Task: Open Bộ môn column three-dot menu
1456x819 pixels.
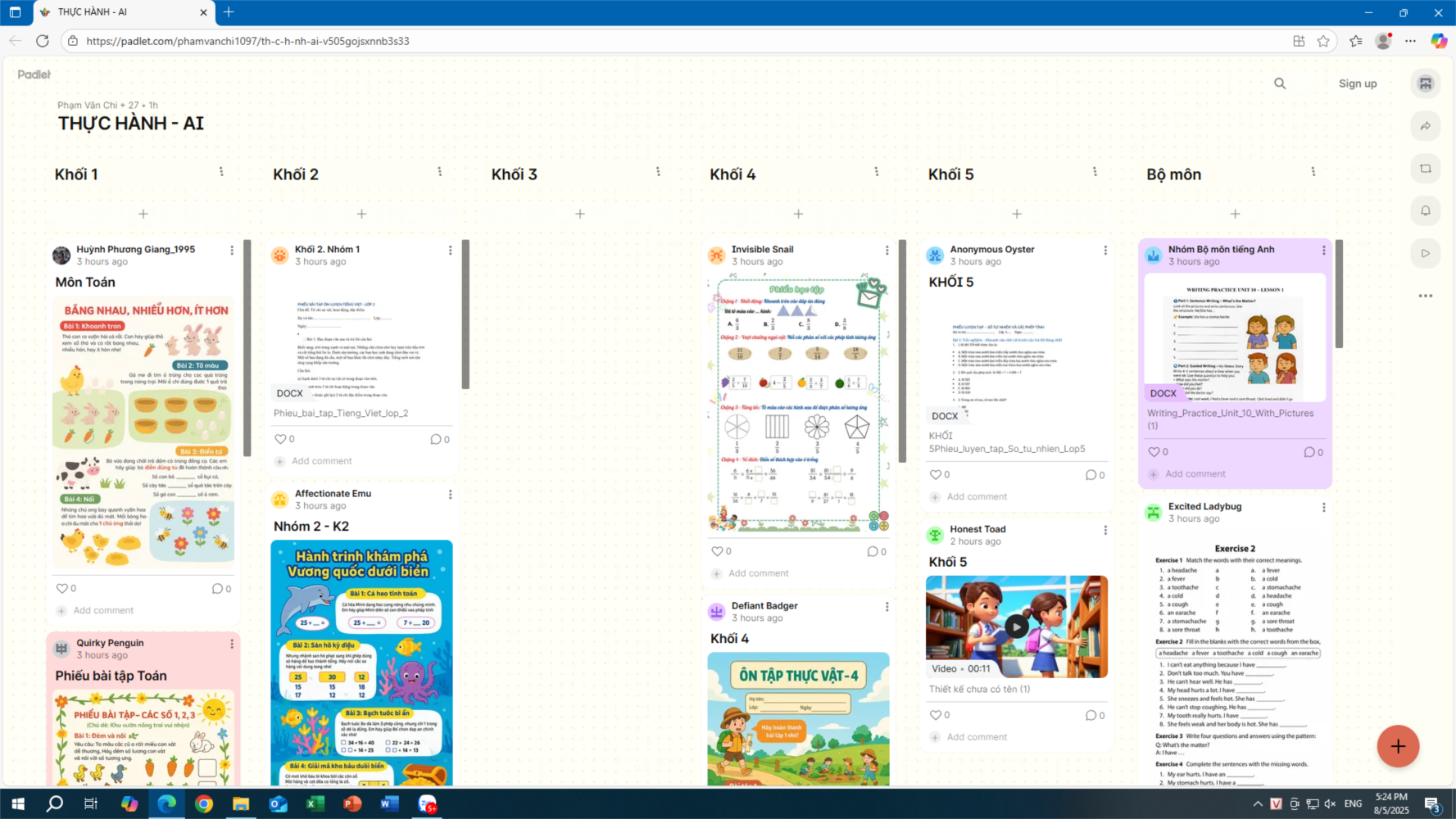Action: click(1313, 172)
